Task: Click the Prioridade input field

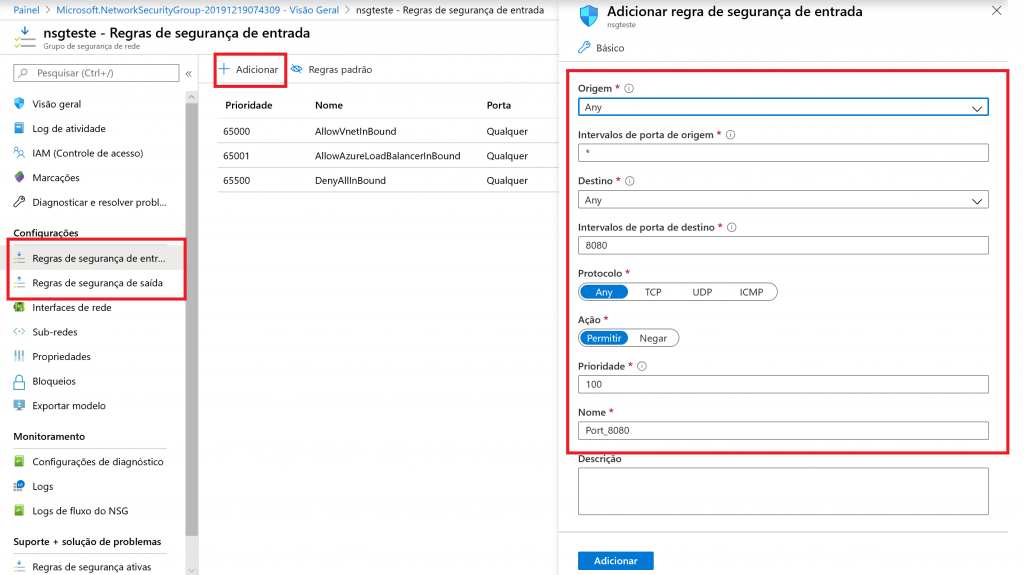Action: point(782,384)
